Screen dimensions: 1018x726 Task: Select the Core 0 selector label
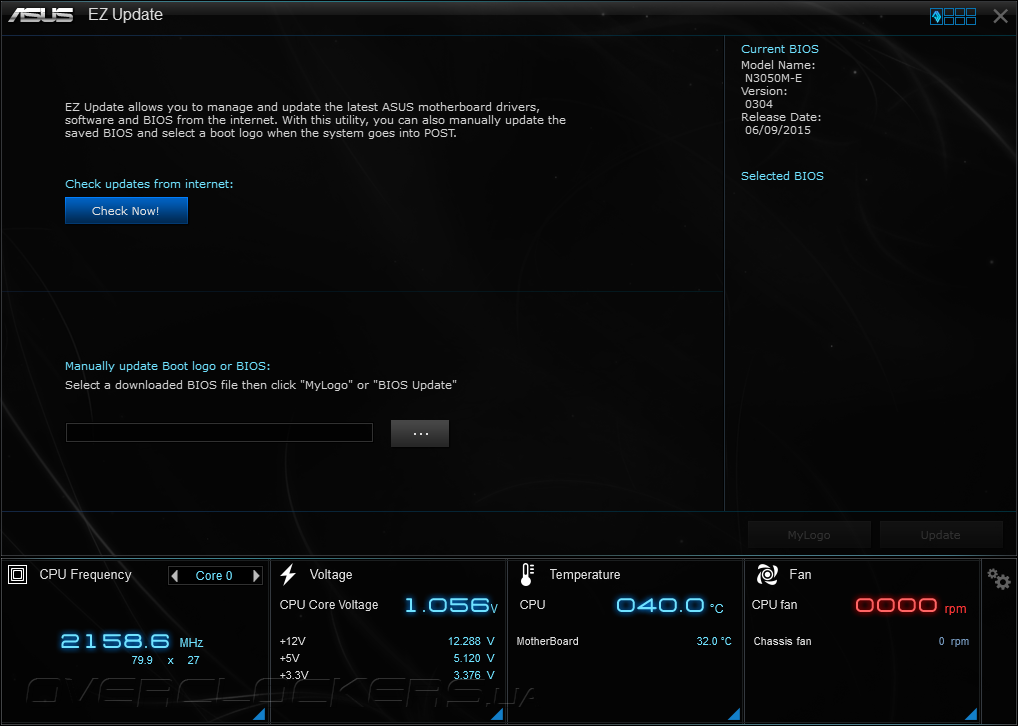click(214, 575)
